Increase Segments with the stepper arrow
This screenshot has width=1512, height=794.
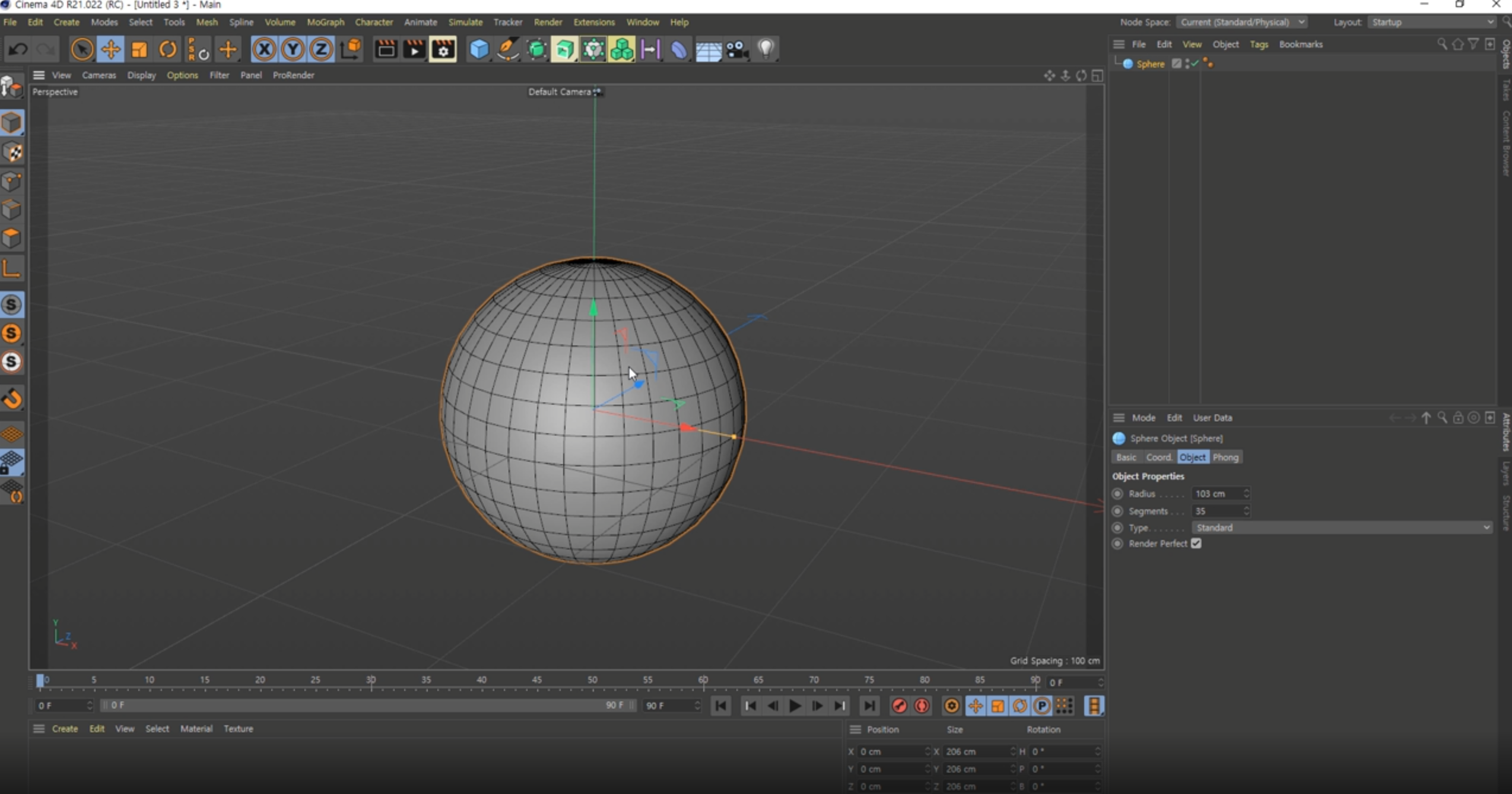(1246, 508)
